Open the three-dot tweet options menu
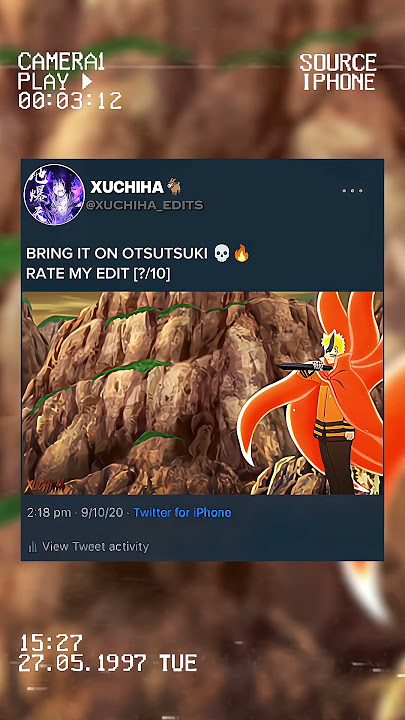This screenshot has width=405, height=720. [352, 191]
